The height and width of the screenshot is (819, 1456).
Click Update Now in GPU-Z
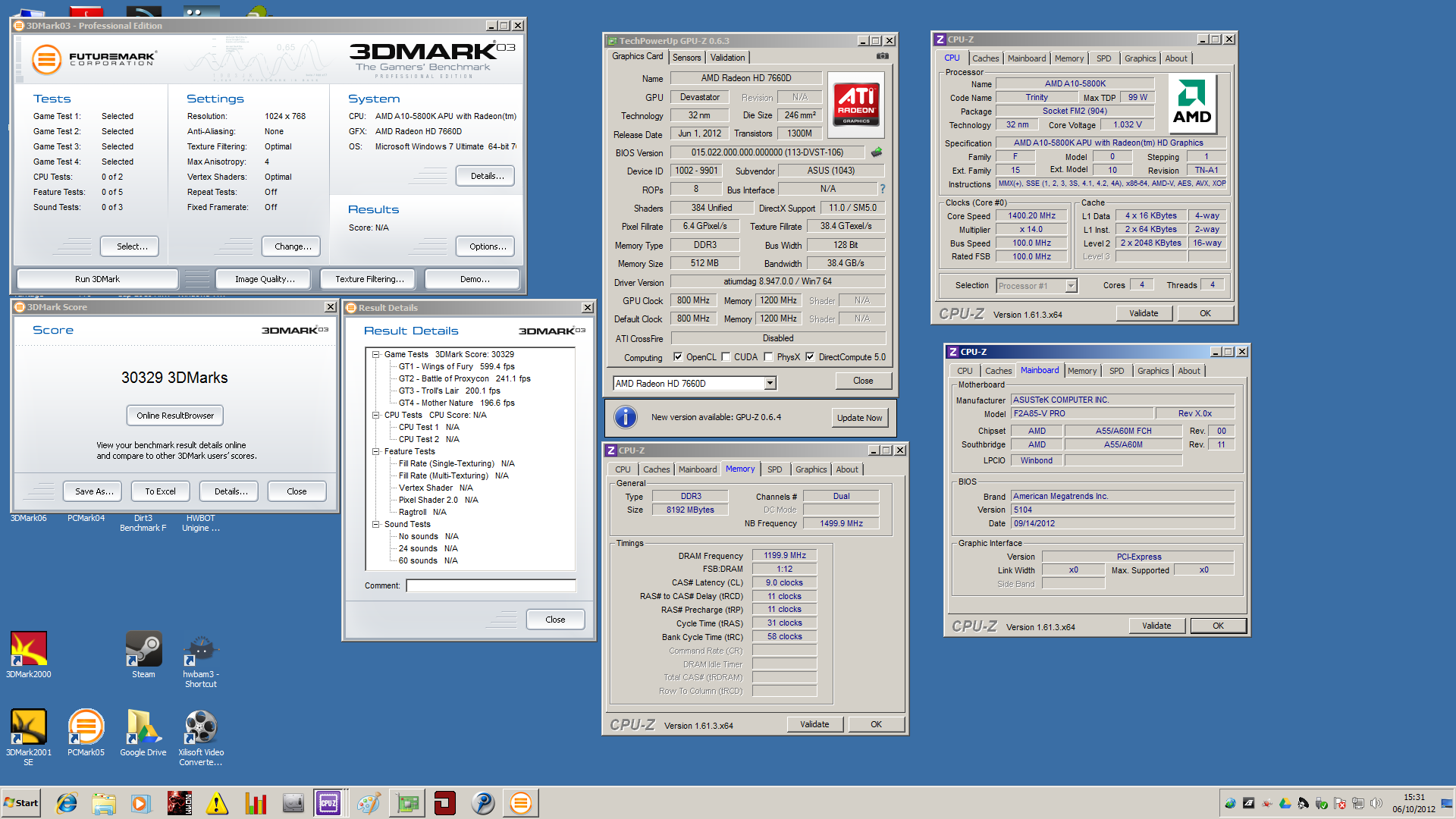(859, 418)
